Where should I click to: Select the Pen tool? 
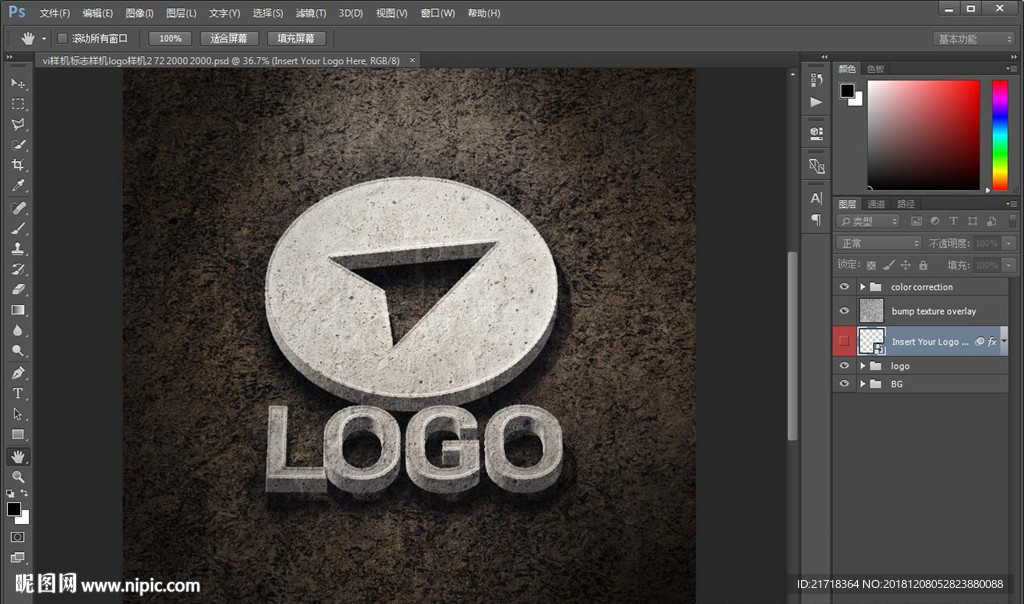[18, 372]
